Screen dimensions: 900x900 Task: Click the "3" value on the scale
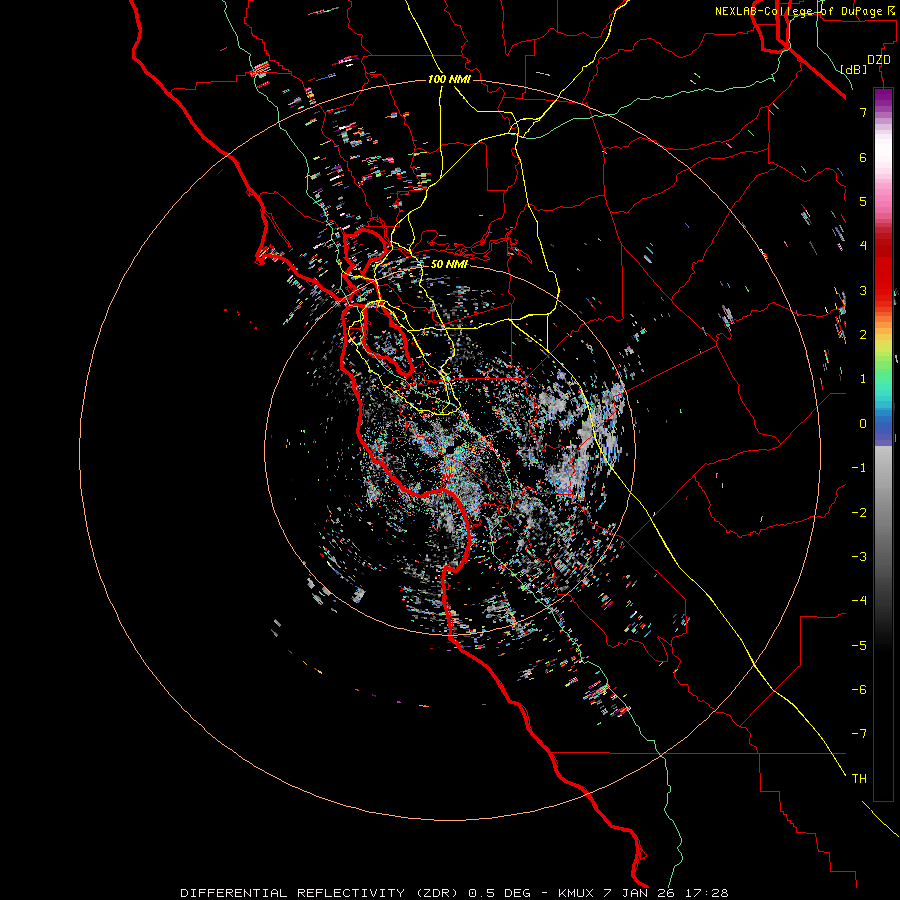click(x=863, y=290)
